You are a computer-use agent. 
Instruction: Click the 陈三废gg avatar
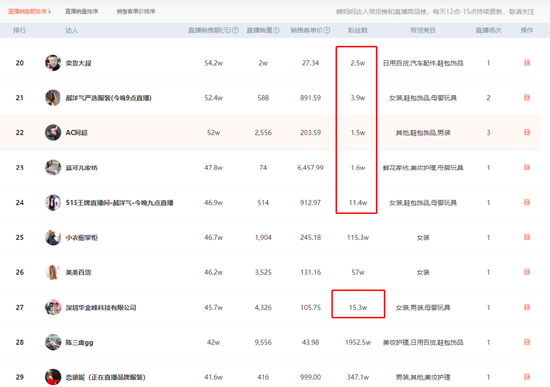pyautogui.click(x=53, y=342)
